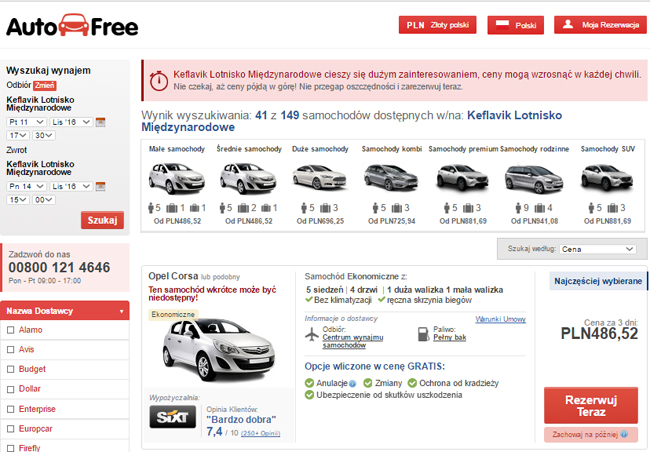Open the pickup minute dropdown 30
This screenshot has height=452, width=650.
(x=44, y=135)
